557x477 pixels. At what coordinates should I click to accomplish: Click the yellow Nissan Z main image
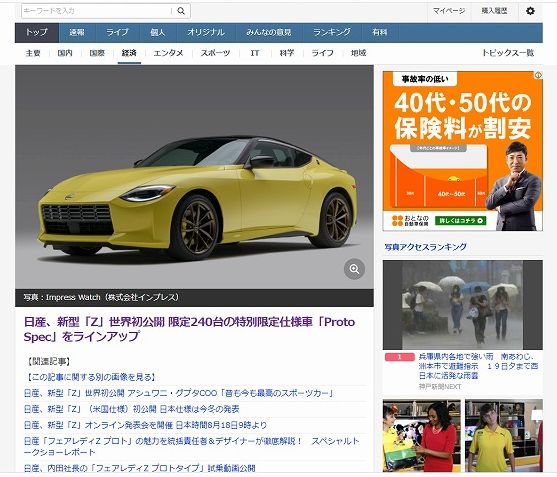pos(194,177)
